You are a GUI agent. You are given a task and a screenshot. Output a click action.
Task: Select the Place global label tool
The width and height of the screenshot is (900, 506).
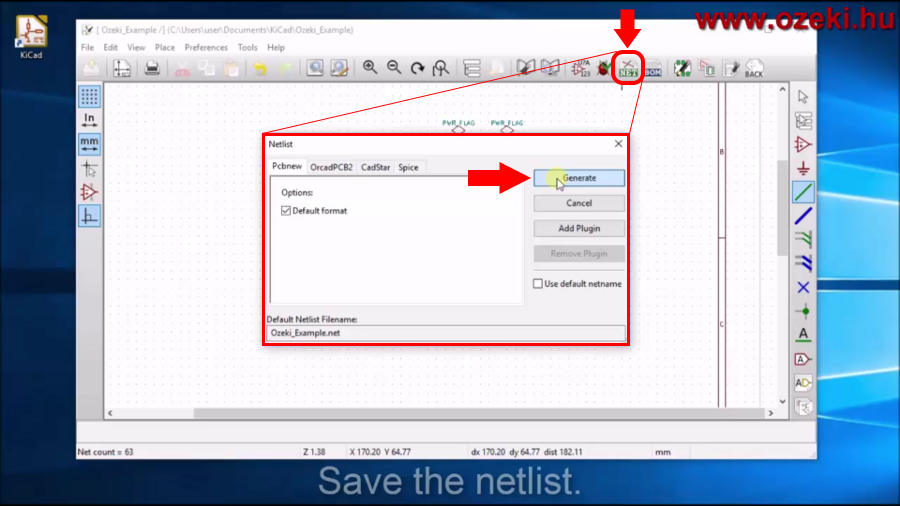(x=803, y=359)
